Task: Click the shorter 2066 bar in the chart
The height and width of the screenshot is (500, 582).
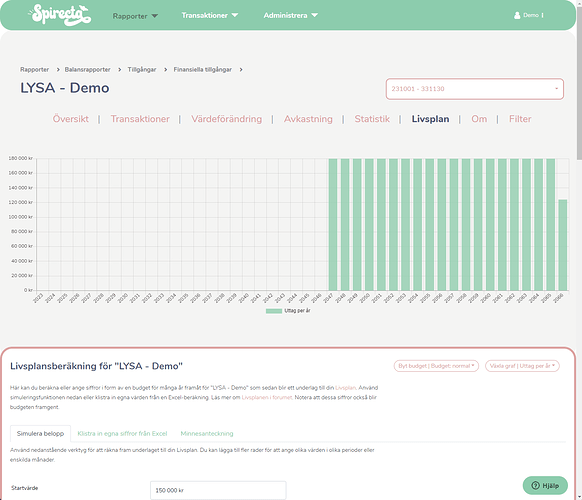Action: tap(563, 245)
